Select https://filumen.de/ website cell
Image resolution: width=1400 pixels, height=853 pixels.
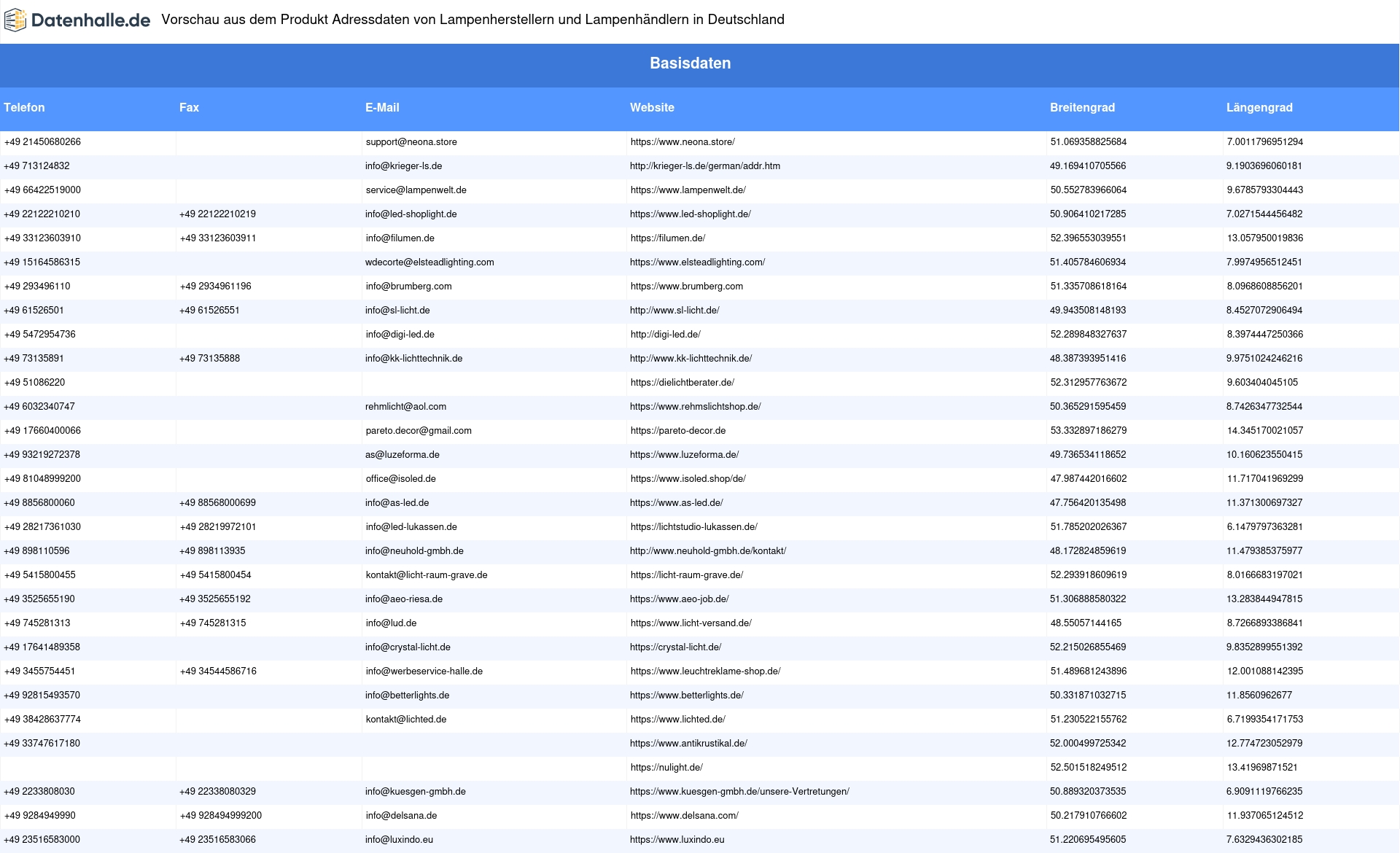[668, 238]
